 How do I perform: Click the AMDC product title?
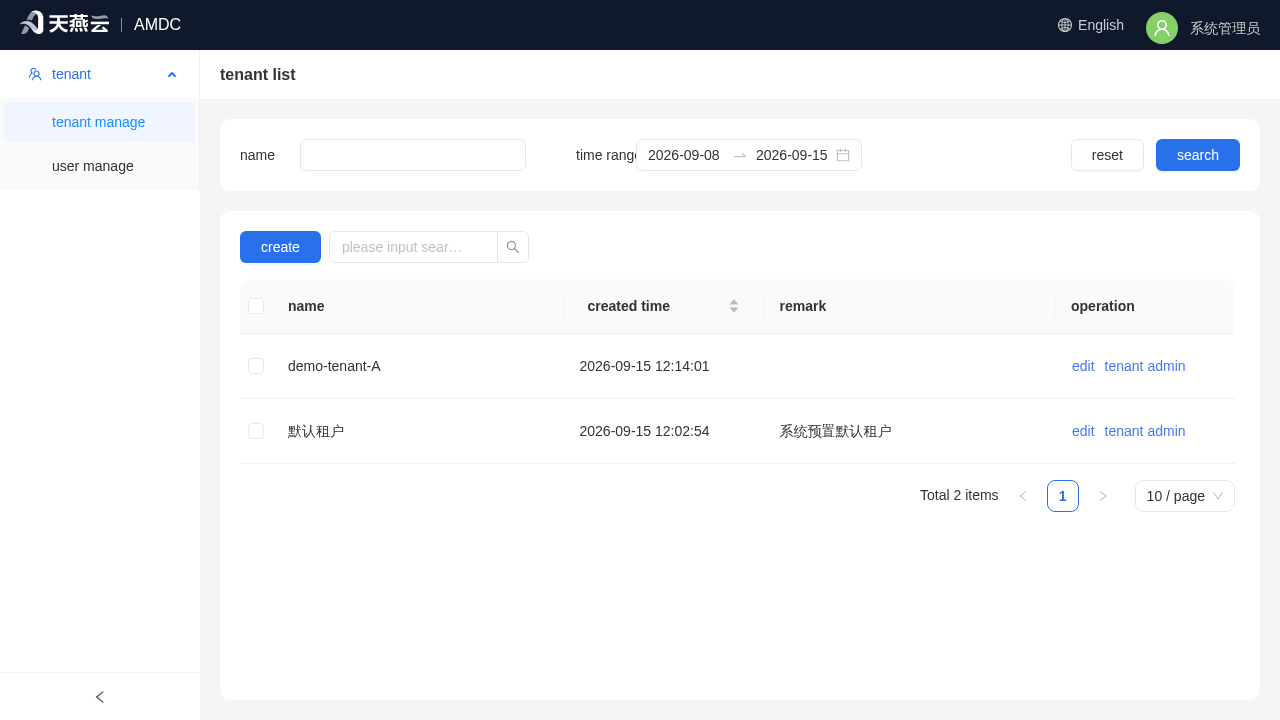157,25
